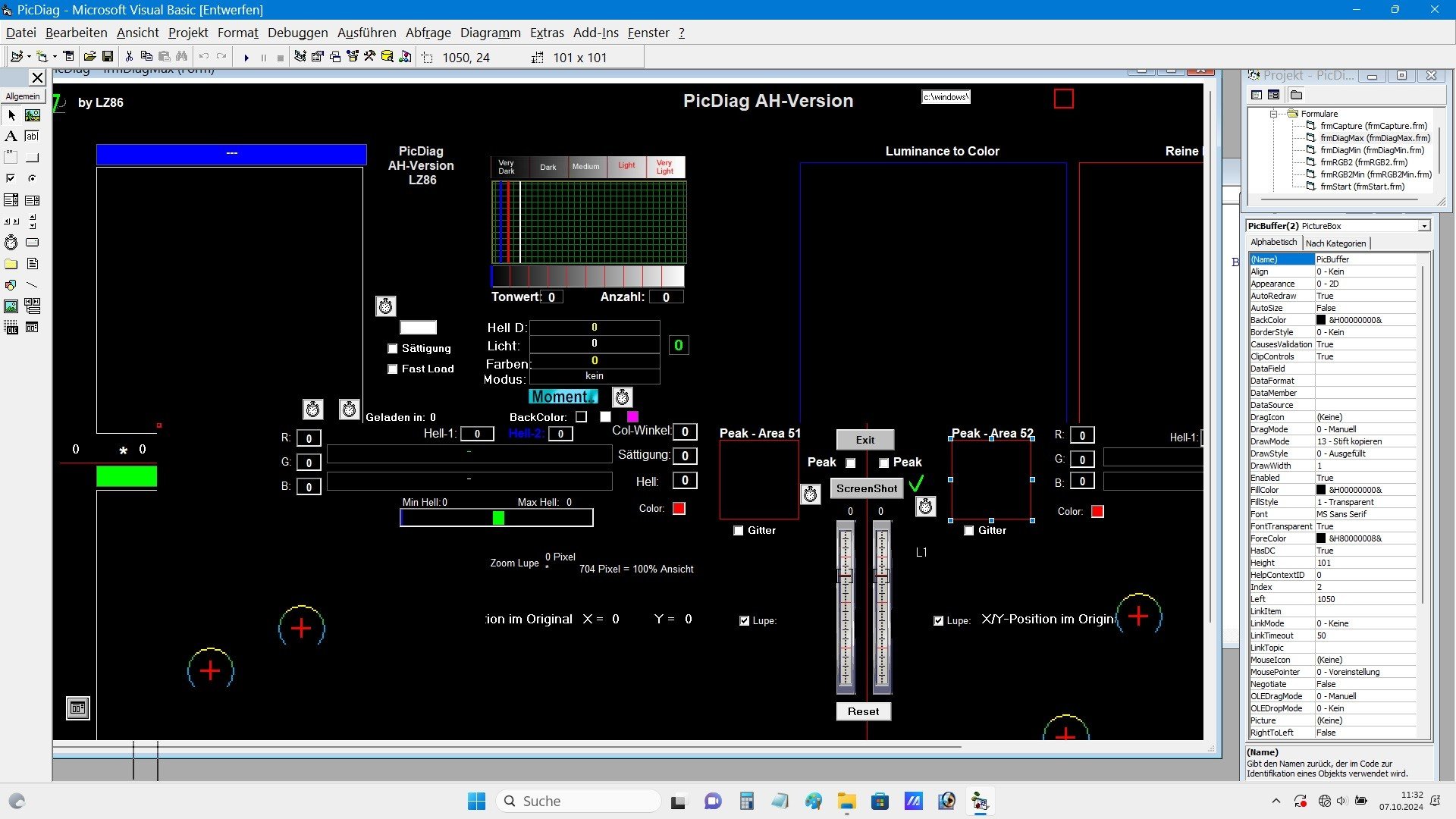Open the Debuggen menu
Image resolution: width=1456 pixels, height=819 pixels.
(x=297, y=33)
